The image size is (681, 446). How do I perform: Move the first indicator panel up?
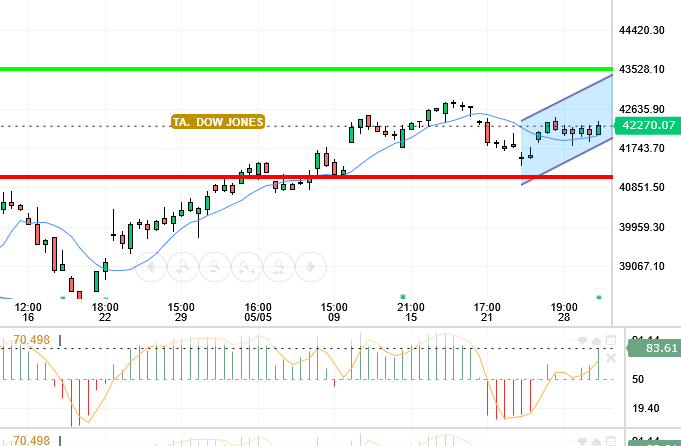[x=596, y=341]
